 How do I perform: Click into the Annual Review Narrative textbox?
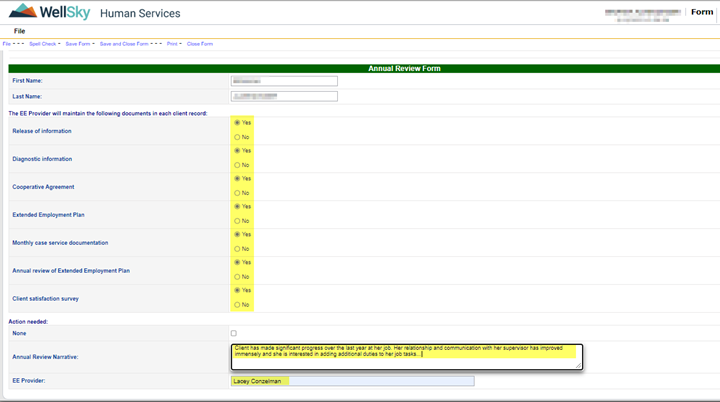tap(405, 357)
